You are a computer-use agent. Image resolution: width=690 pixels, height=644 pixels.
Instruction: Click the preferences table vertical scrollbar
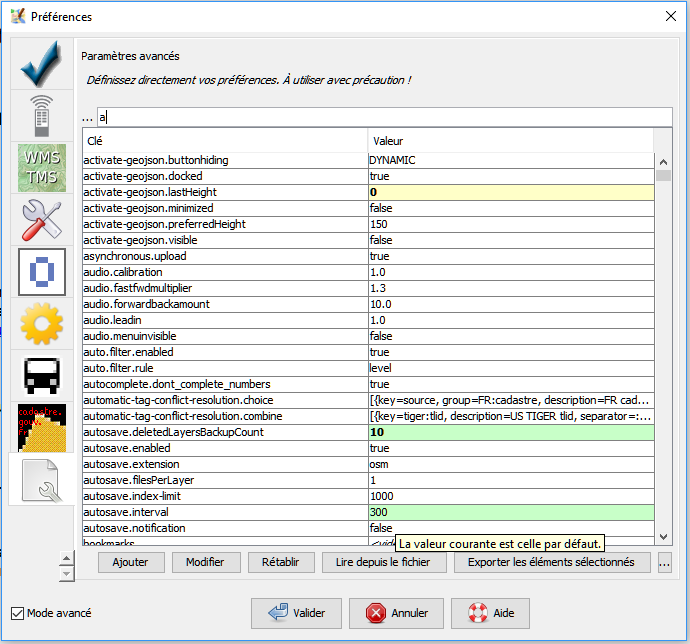click(x=663, y=350)
